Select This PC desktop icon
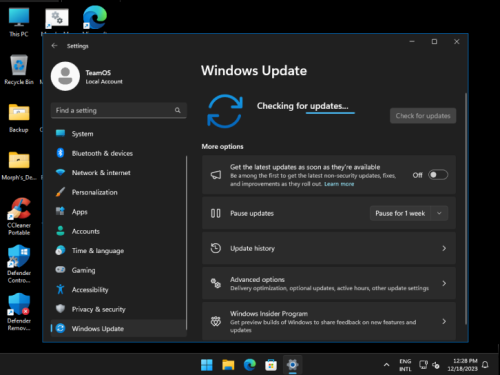The image size is (500, 375). 19,22
